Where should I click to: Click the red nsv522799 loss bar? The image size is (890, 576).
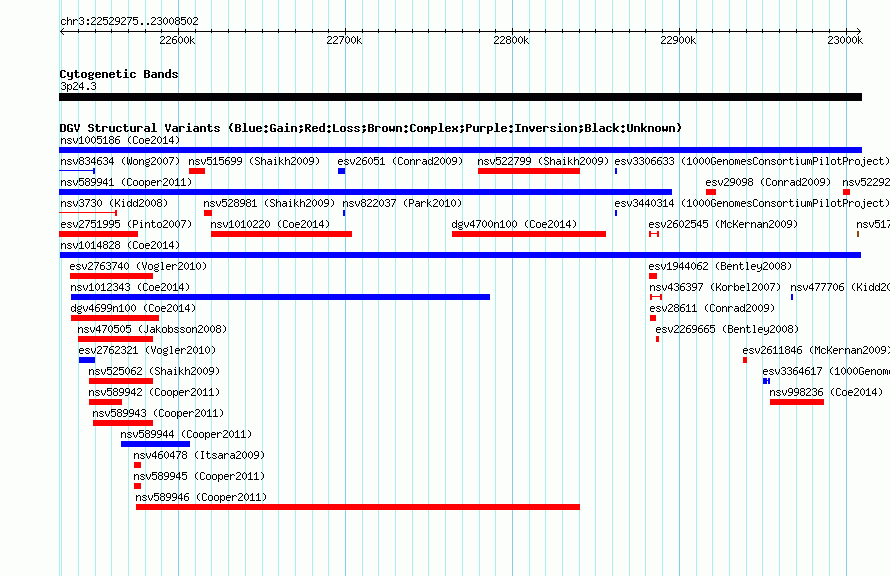click(x=529, y=171)
